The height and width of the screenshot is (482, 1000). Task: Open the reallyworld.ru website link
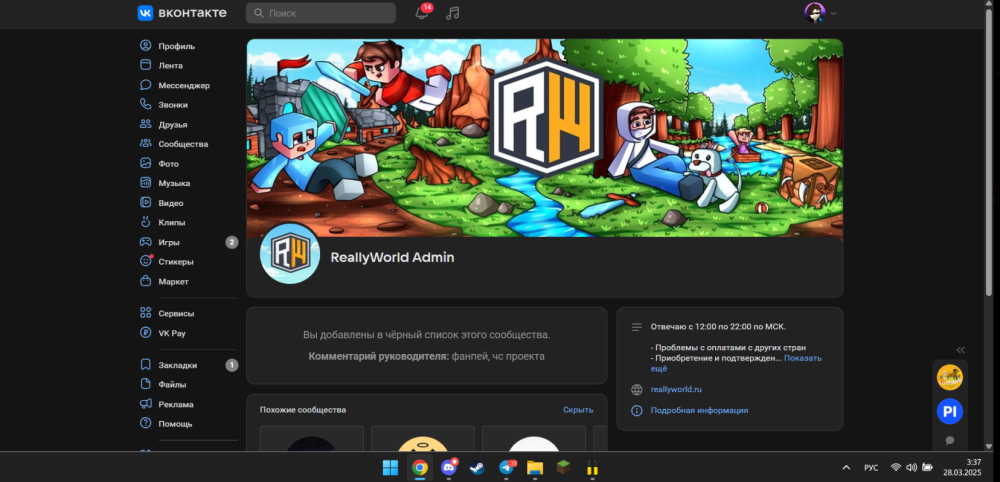tap(676, 390)
